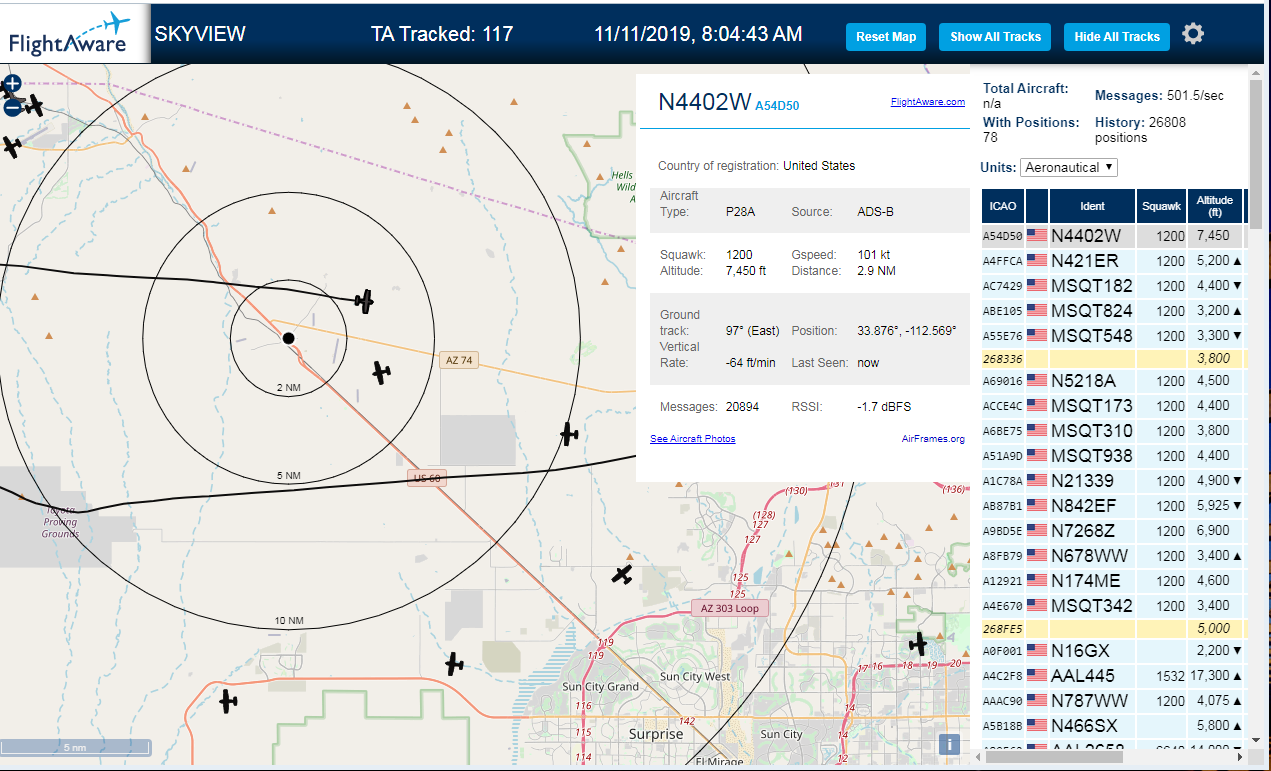Click the US flag in N421ER row
Screen dimensions: 1271x771
pos(1037,261)
